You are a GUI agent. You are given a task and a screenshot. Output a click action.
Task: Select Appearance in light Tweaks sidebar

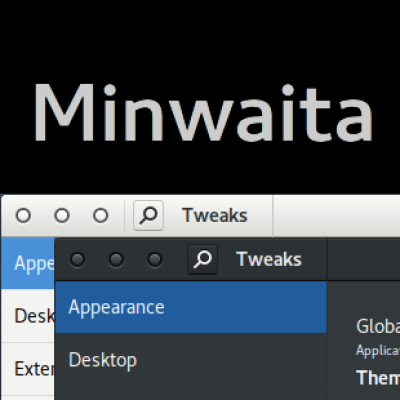28,263
